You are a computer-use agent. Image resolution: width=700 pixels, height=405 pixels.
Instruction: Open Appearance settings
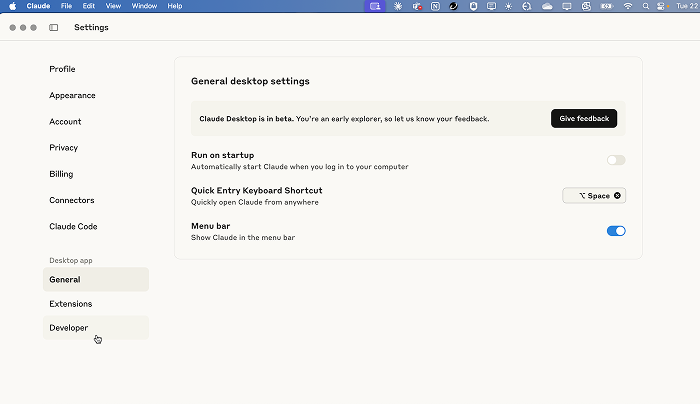[72, 96]
